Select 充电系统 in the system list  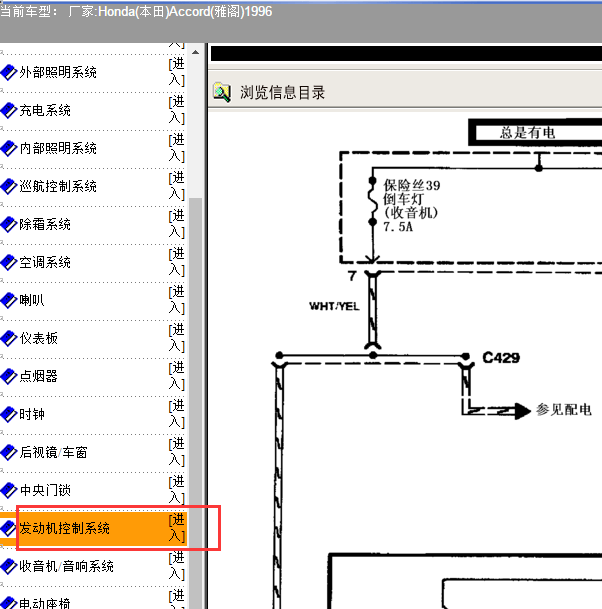45,111
